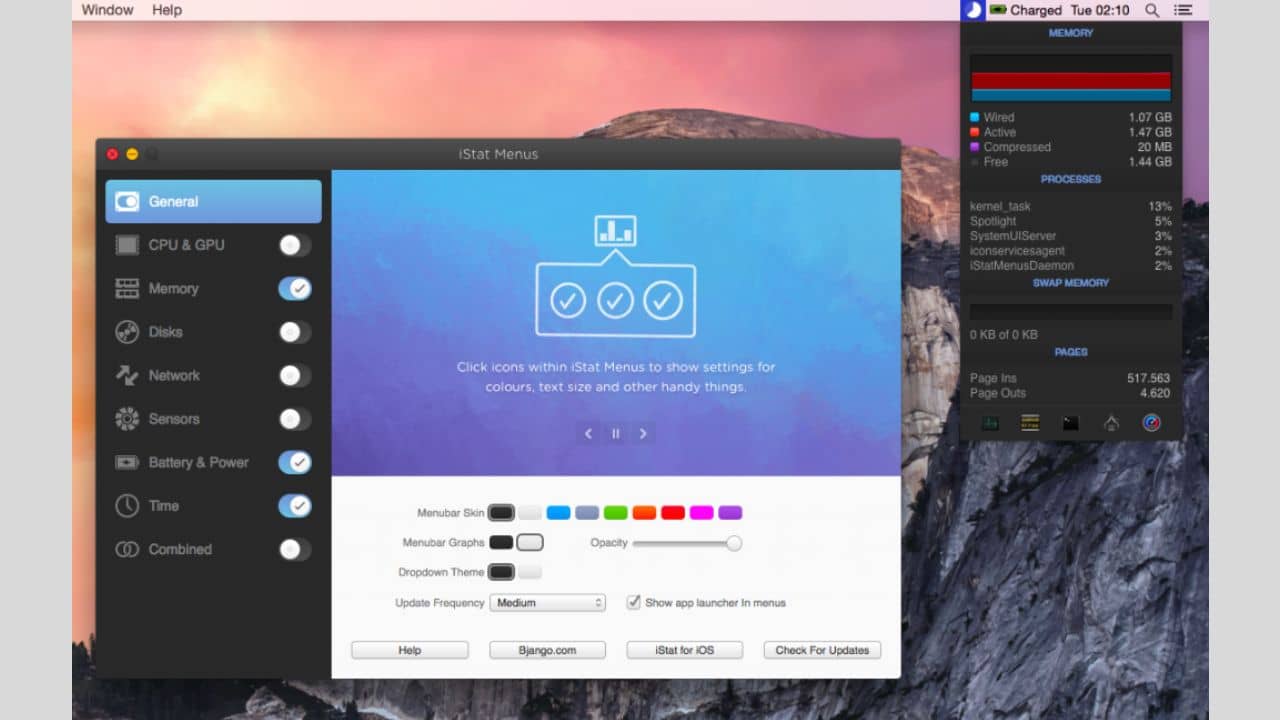1280x720 pixels.
Task: Open the Combined rings icon
Action: (127, 549)
